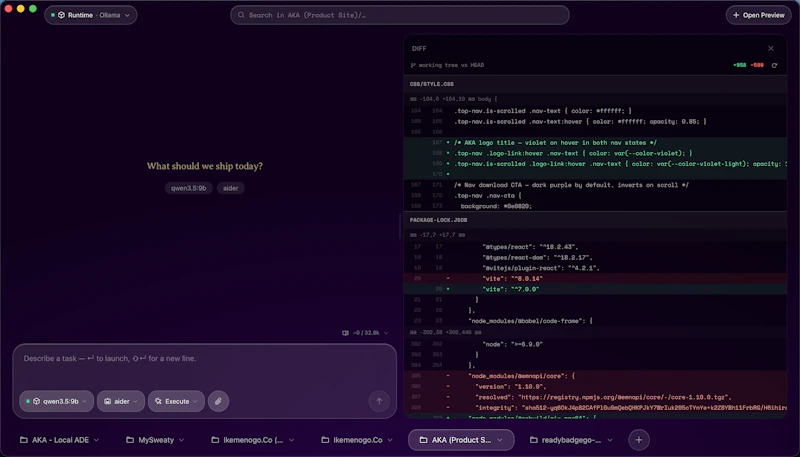Click the aider chip under the heading
800x457 pixels.
pos(231,188)
